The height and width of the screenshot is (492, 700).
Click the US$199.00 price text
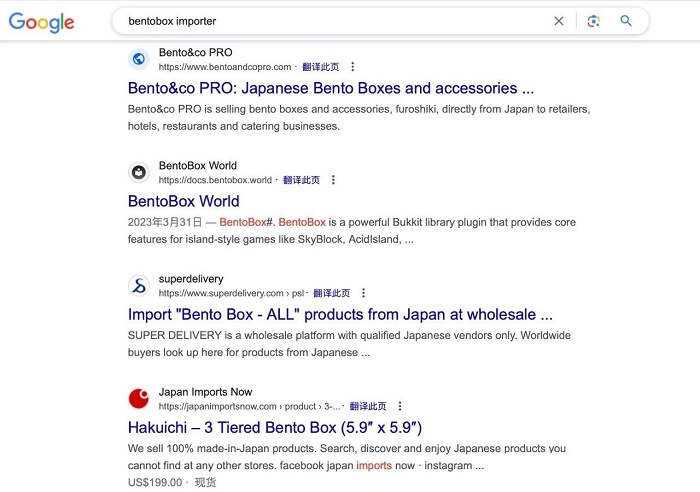[155, 483]
